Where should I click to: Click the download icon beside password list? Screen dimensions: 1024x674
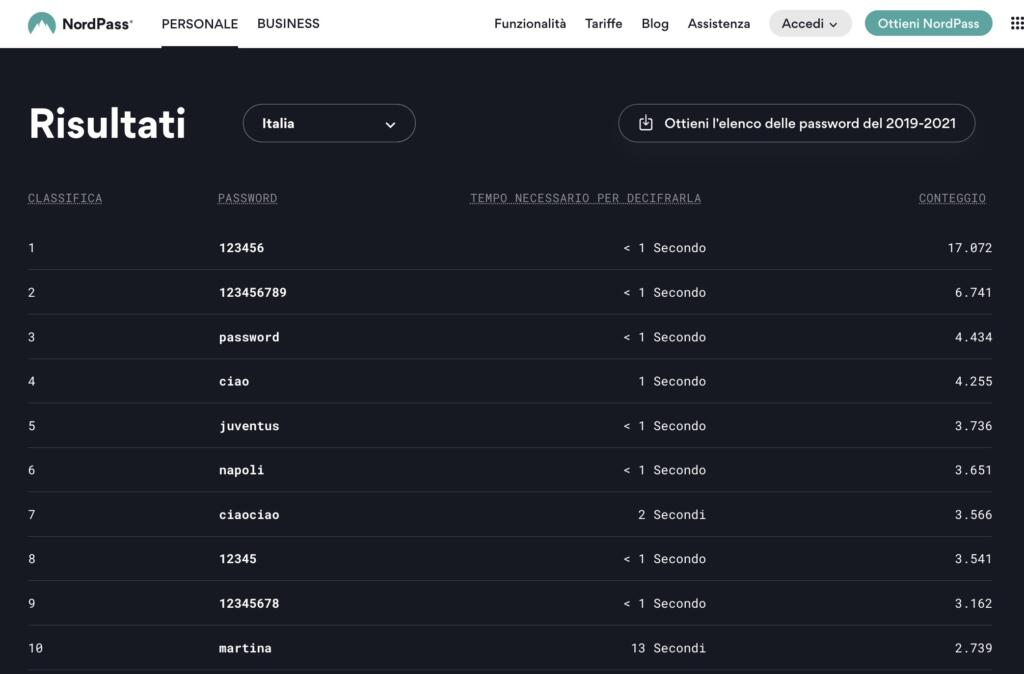pyautogui.click(x=646, y=123)
